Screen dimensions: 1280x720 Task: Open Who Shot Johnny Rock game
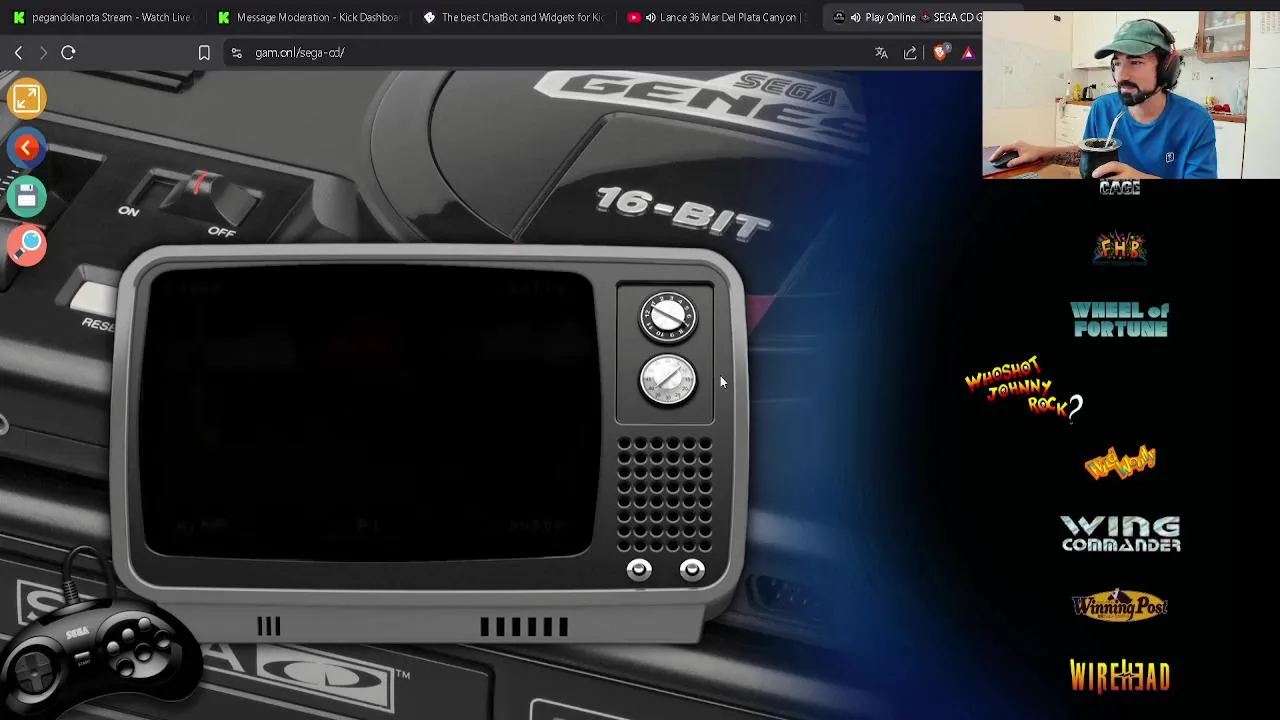(x=1023, y=388)
